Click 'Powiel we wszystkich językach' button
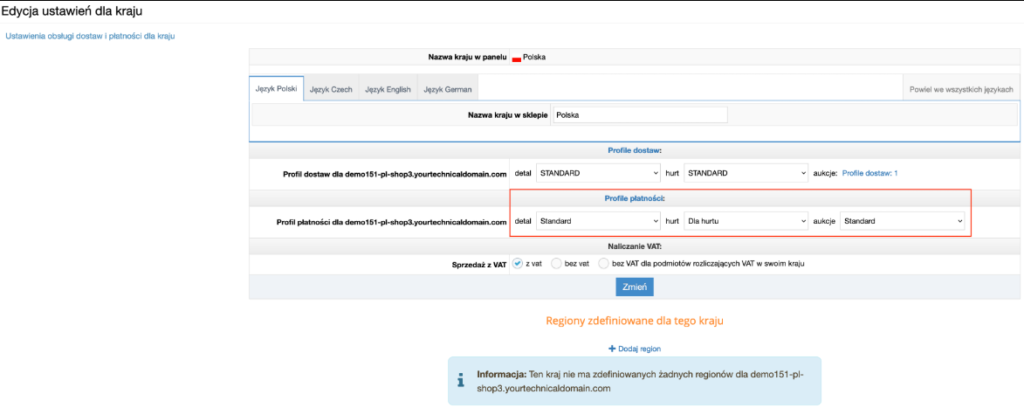The image size is (1024, 415). pyautogui.click(x=960, y=89)
